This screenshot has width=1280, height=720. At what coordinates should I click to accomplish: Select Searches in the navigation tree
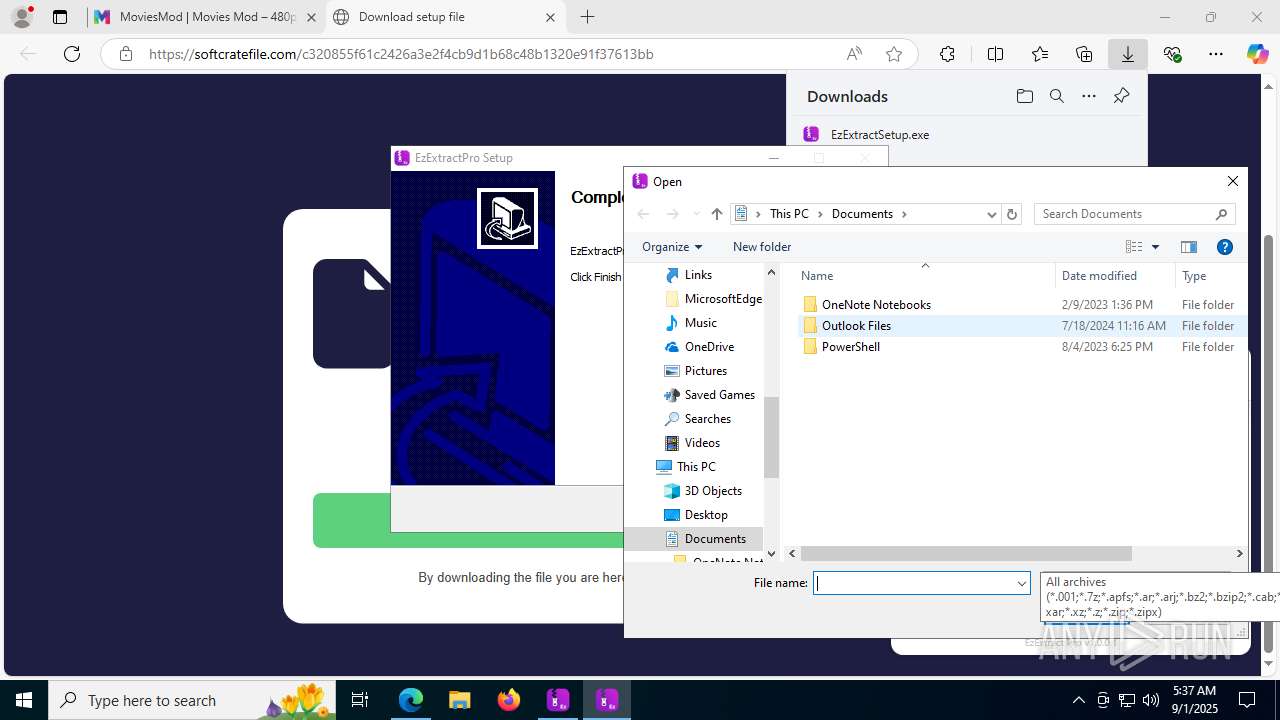[x=707, y=419]
